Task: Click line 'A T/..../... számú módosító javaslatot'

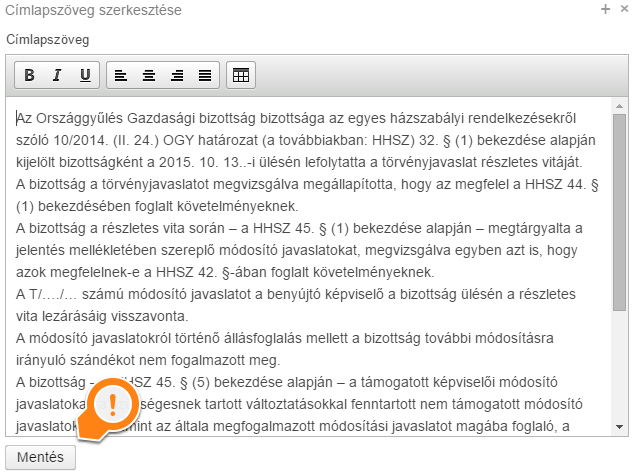Action: [296, 294]
